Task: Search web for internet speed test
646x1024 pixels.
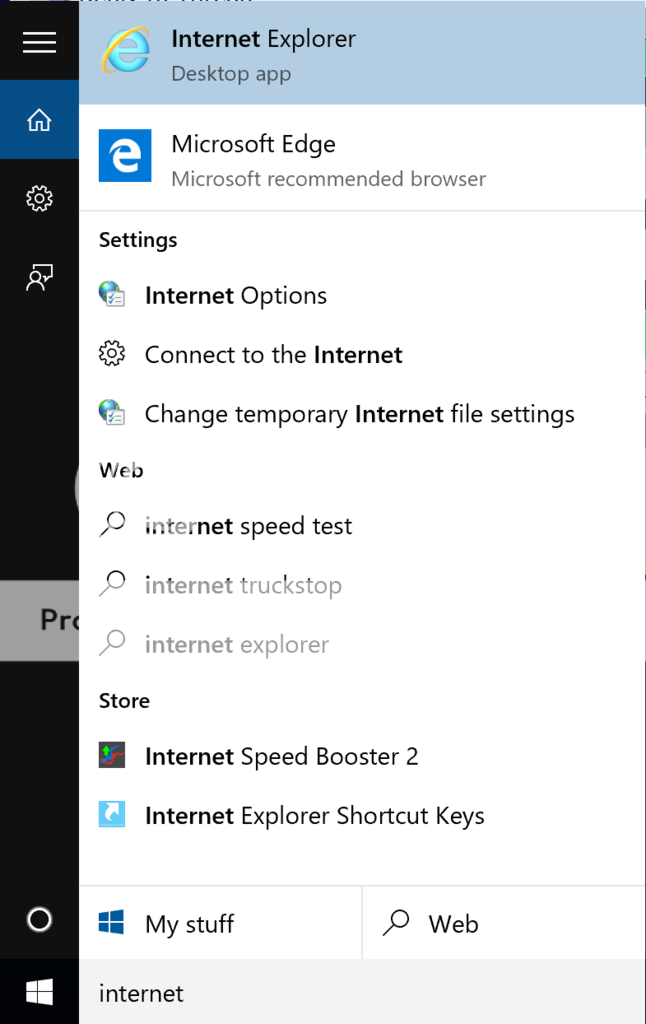Action: 362,526
